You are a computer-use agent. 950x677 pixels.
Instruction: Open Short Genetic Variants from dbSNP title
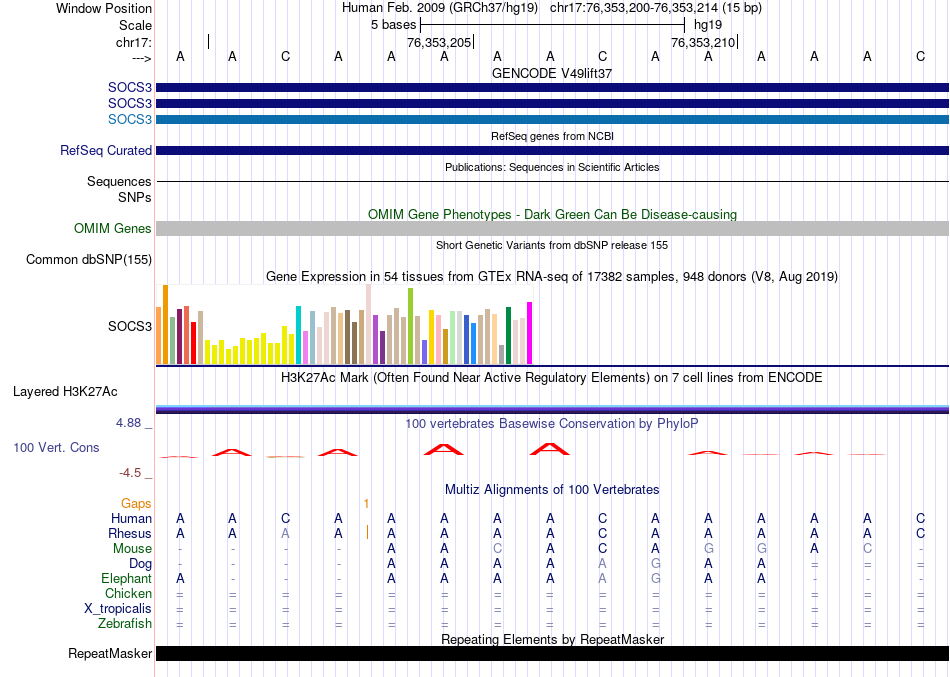click(552, 245)
